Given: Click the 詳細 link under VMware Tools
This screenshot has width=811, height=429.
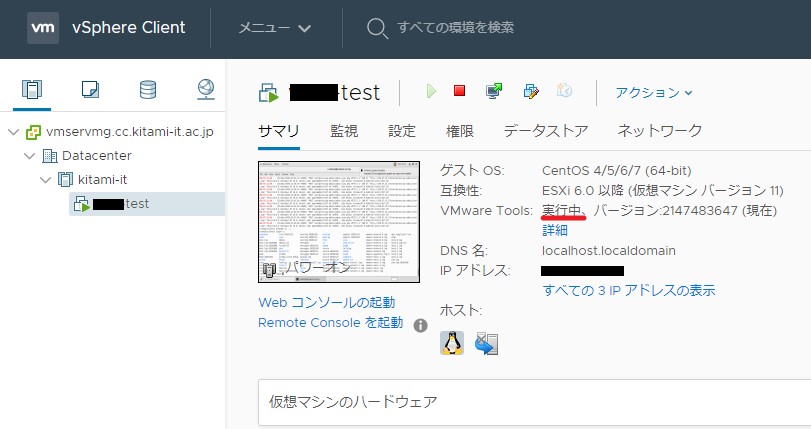Looking at the screenshot, I should tap(555, 230).
